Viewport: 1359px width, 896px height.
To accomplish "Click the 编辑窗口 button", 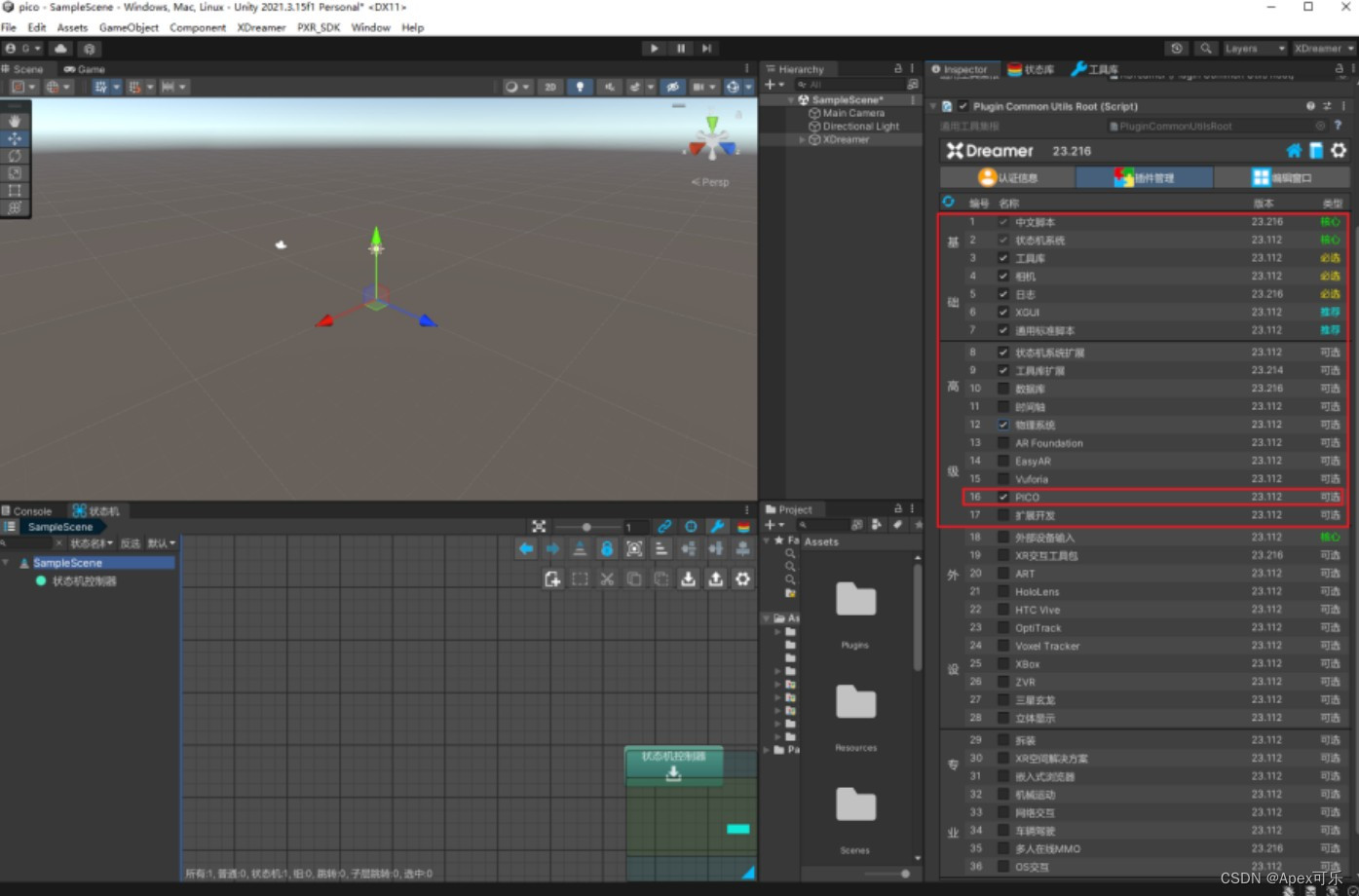I will coord(1282,177).
